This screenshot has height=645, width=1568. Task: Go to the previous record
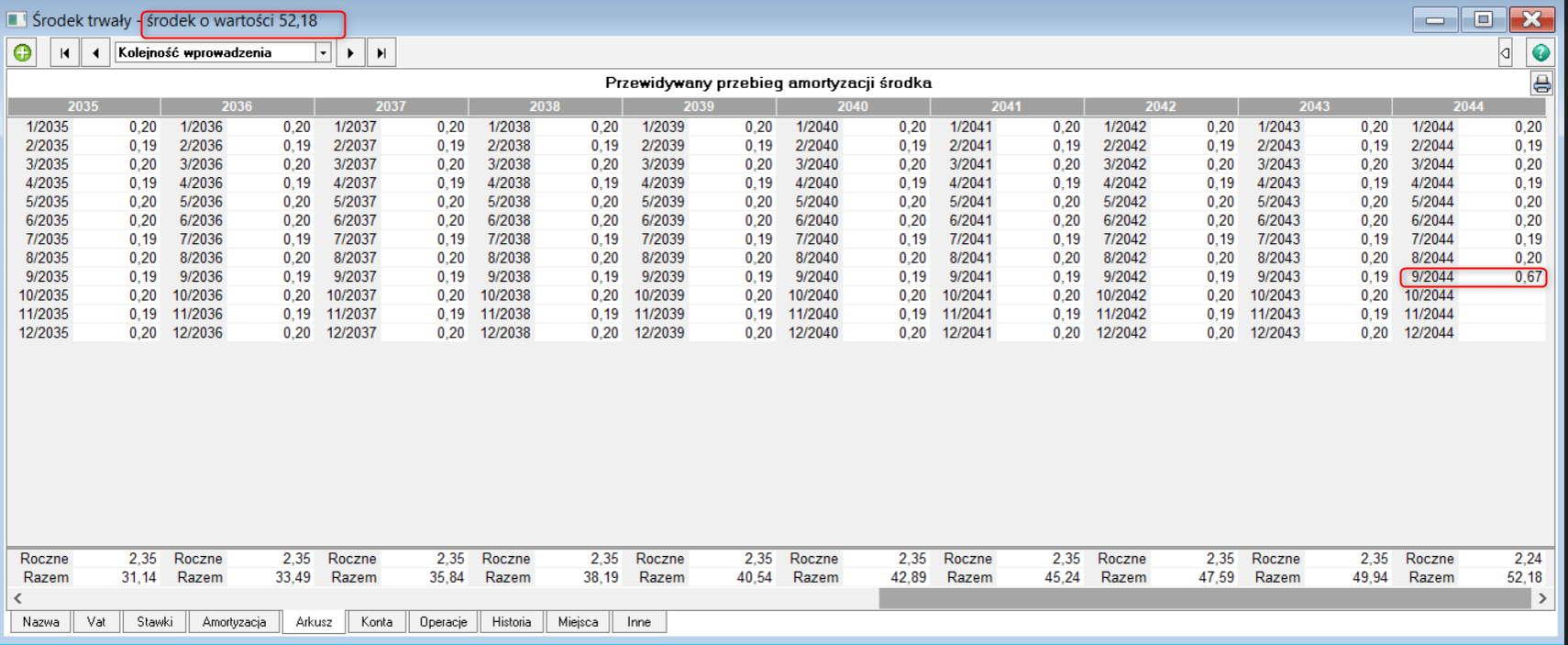click(96, 52)
